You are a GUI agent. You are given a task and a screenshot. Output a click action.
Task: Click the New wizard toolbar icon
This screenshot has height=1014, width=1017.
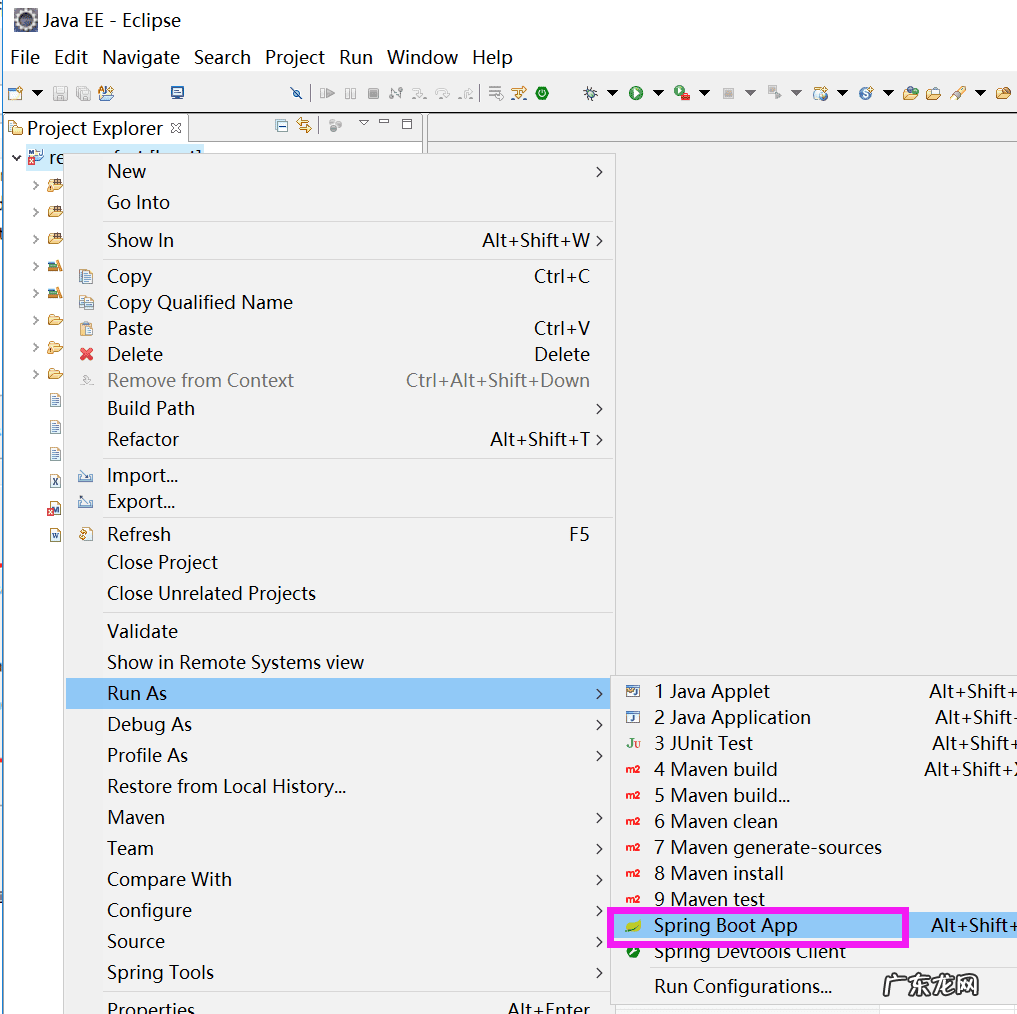[15, 93]
